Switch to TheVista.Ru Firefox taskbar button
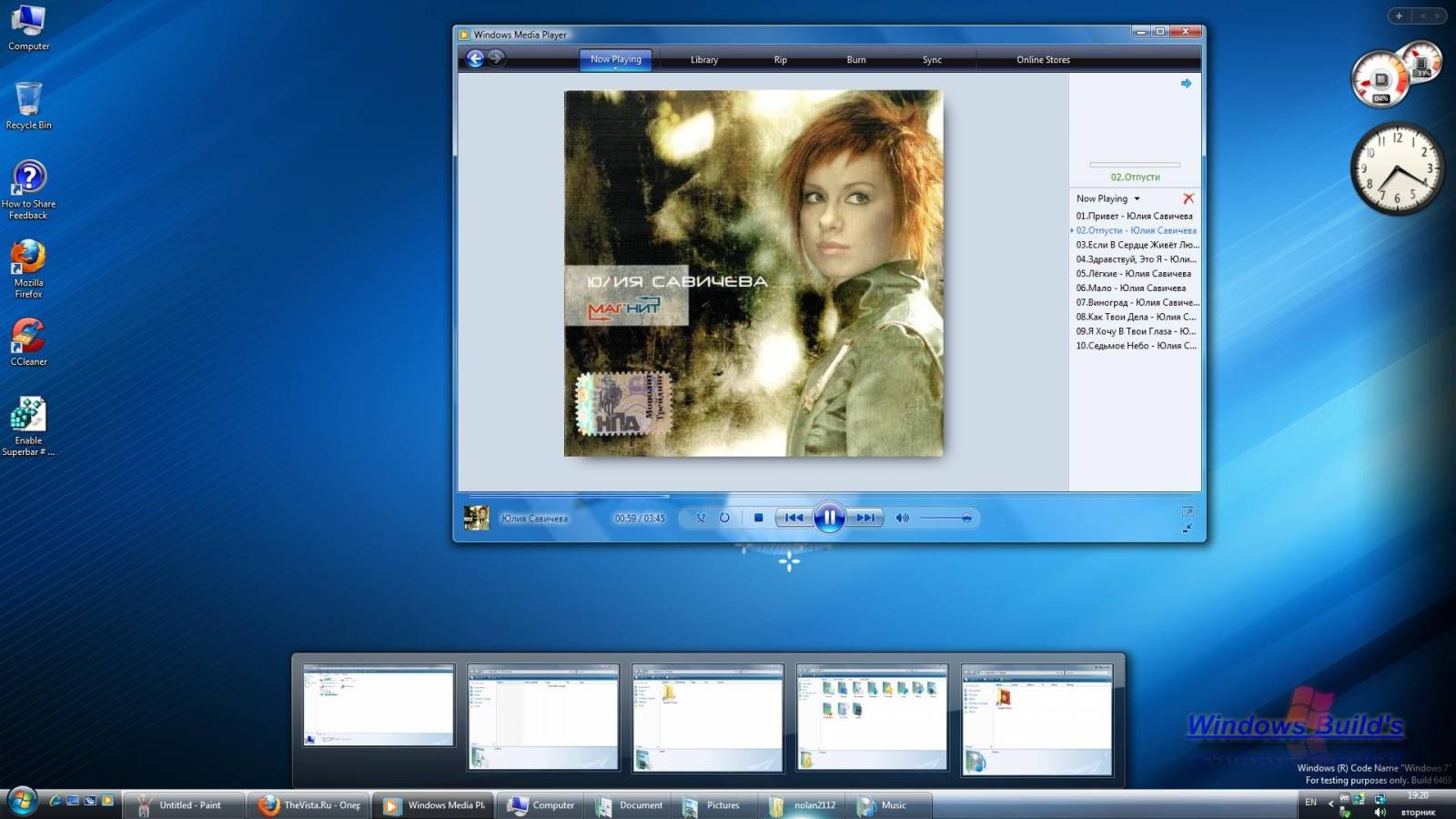 pos(309,805)
